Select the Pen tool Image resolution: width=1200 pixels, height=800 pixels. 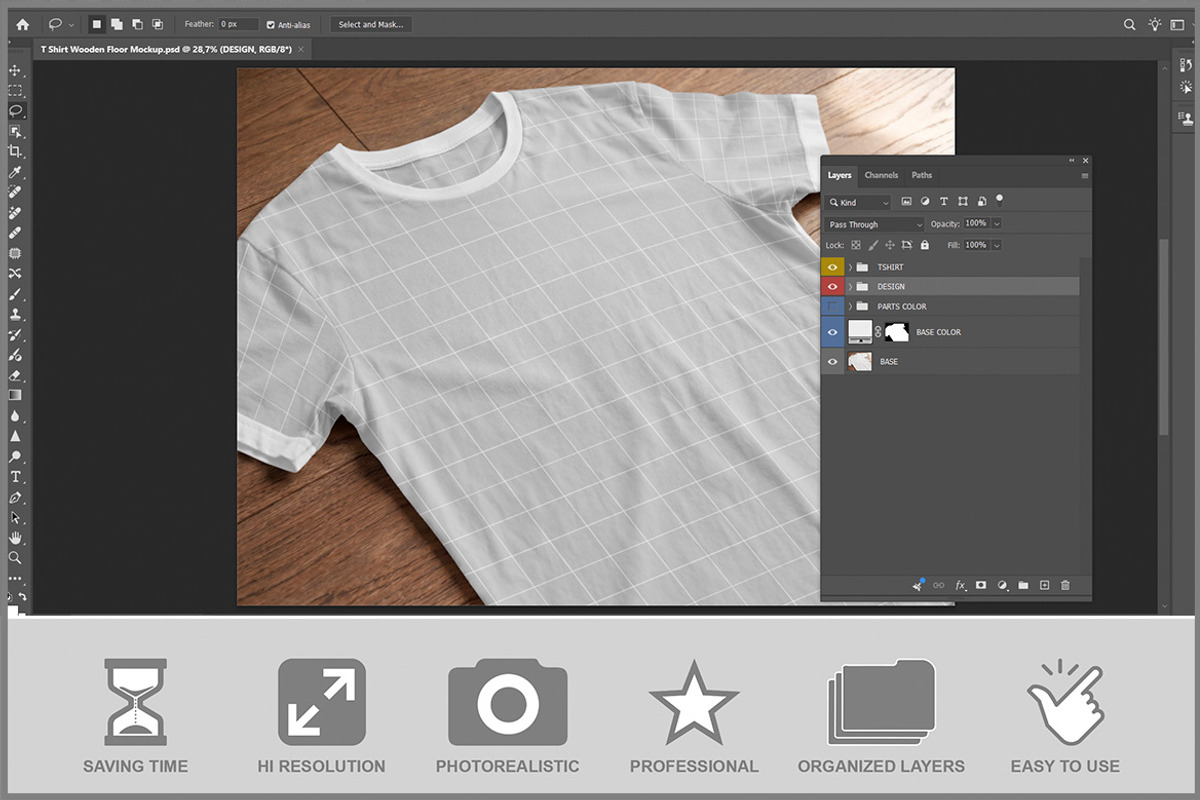(x=15, y=497)
